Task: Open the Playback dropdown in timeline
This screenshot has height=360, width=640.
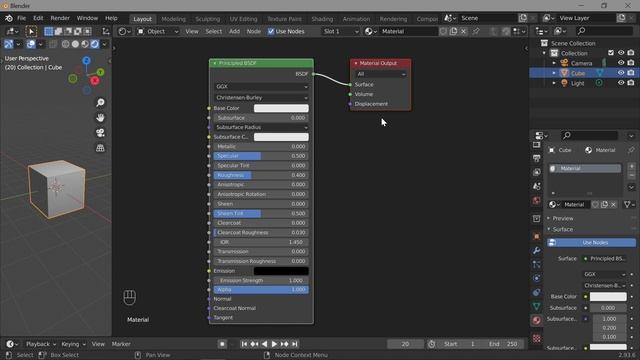Action: click(x=41, y=344)
